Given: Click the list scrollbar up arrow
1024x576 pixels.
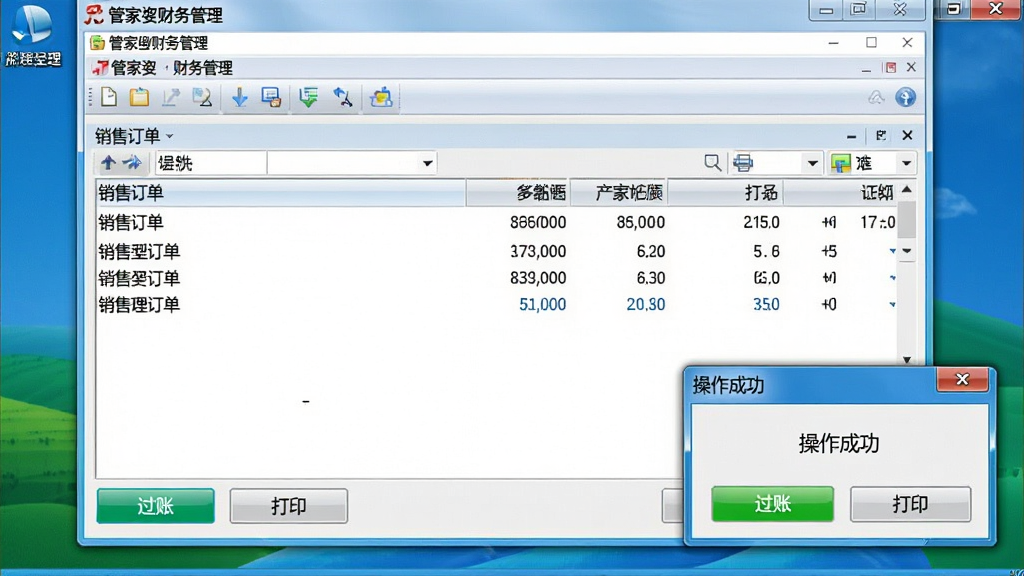Looking at the screenshot, I should [x=906, y=190].
